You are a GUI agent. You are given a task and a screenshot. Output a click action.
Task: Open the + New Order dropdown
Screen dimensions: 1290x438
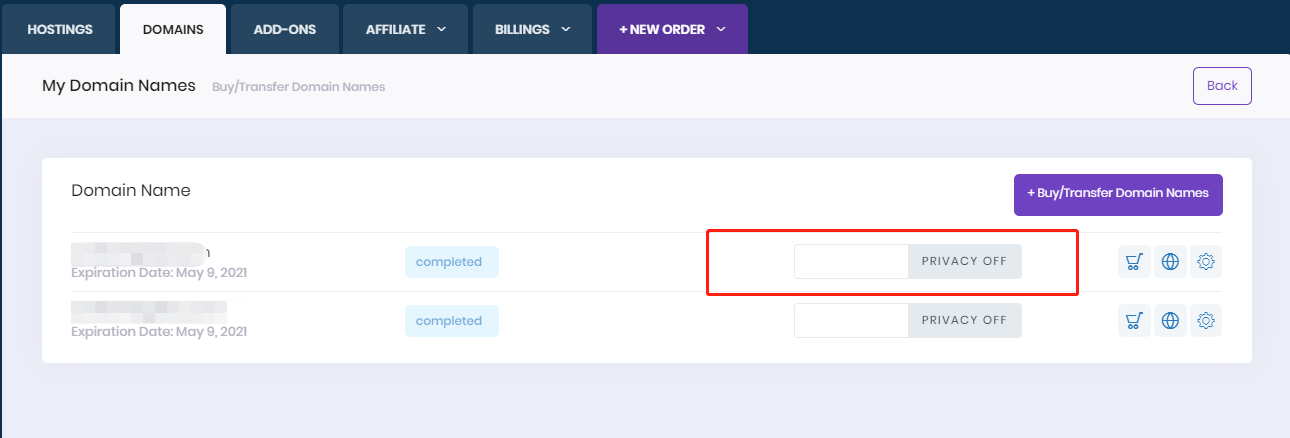coord(672,30)
